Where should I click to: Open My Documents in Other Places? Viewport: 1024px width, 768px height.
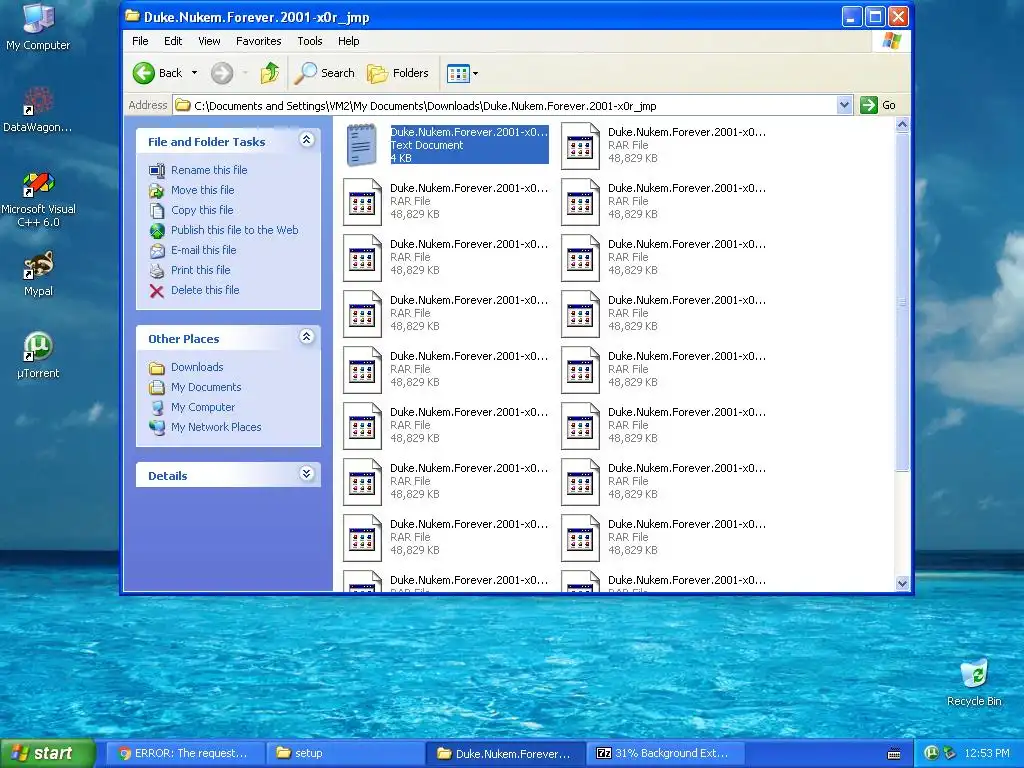coord(206,387)
